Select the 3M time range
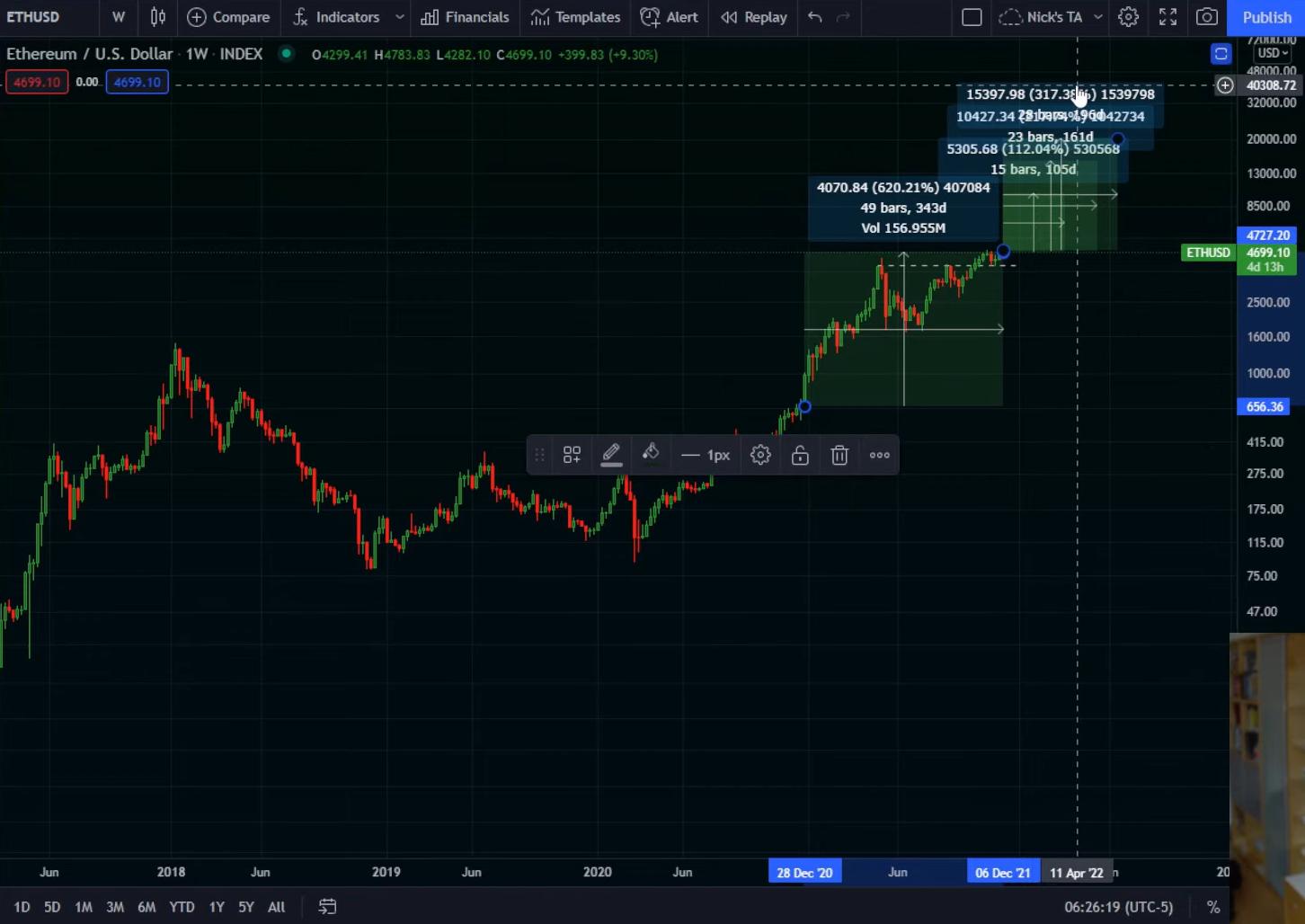The width and height of the screenshot is (1305, 924). (115, 907)
